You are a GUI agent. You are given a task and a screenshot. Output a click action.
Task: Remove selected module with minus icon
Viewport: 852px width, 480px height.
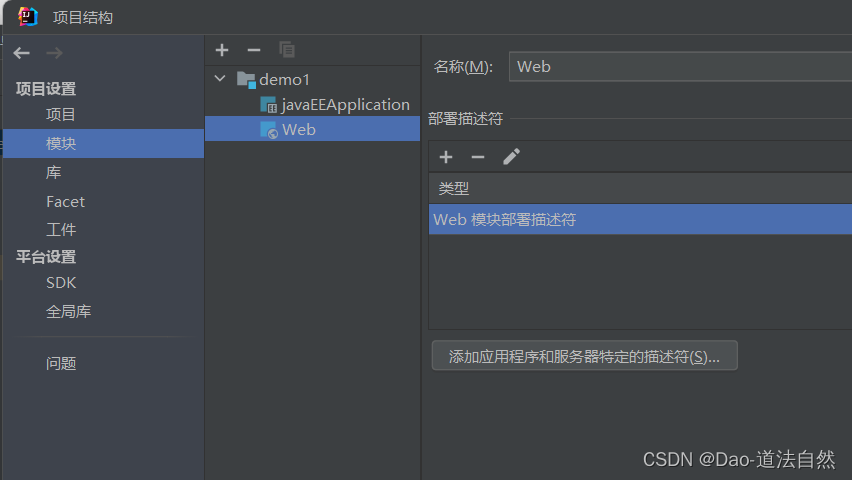(254, 50)
